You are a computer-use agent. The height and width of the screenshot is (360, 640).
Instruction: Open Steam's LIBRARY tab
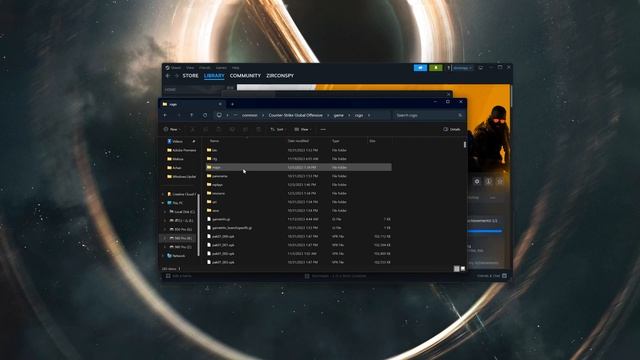click(x=214, y=76)
